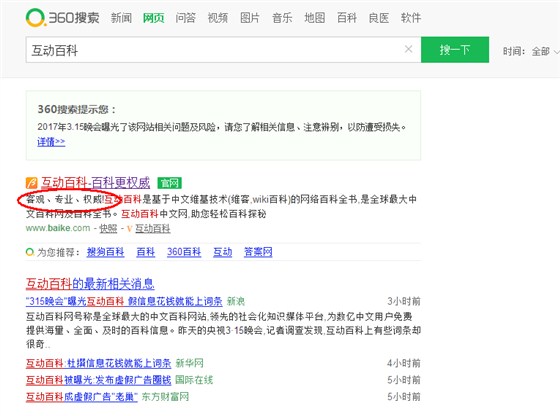This screenshot has height=416, width=560.
Task: Click the 新华网 source label
Action: tap(190, 364)
